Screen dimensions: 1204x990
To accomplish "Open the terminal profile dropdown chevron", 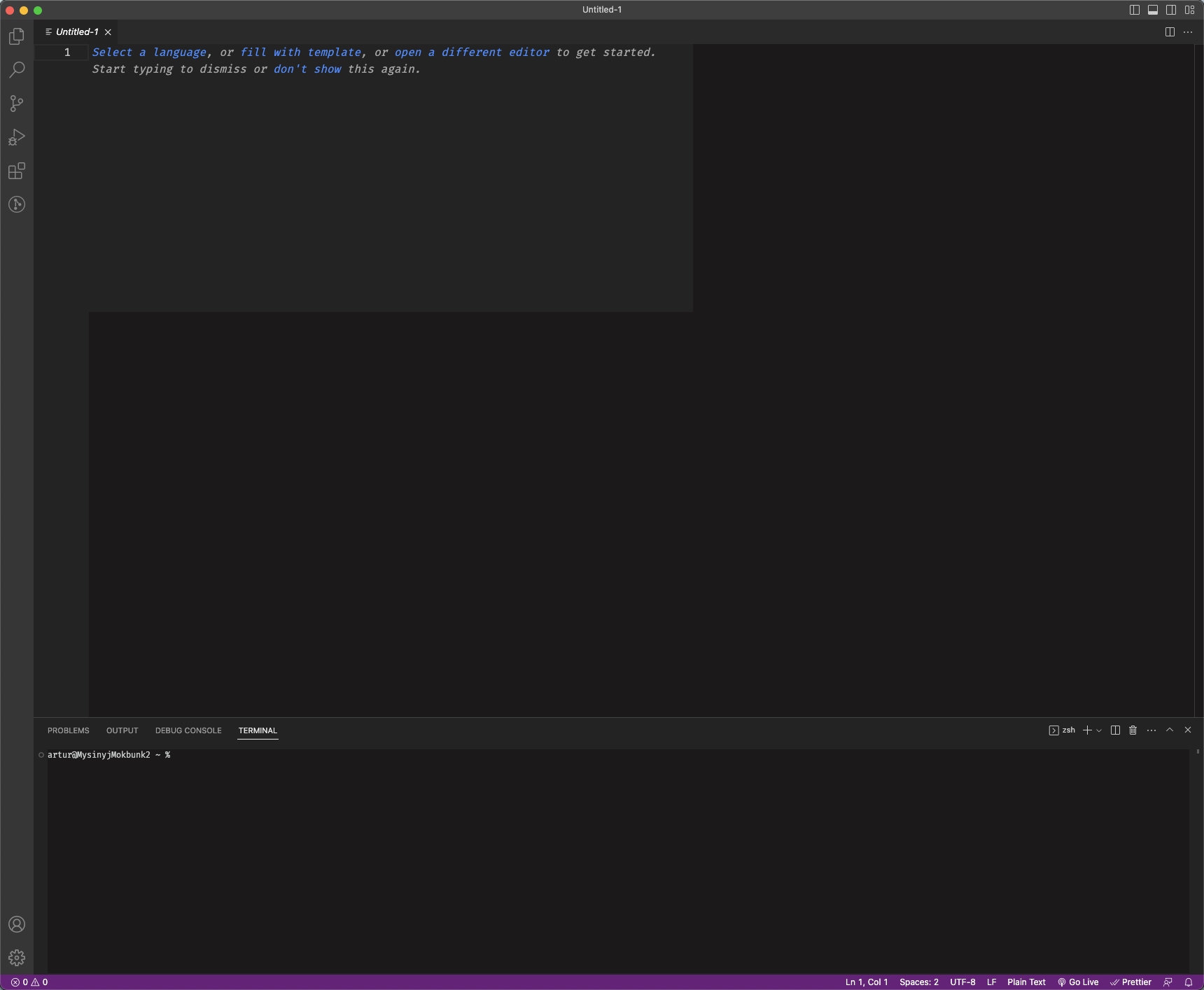I will point(1098,730).
